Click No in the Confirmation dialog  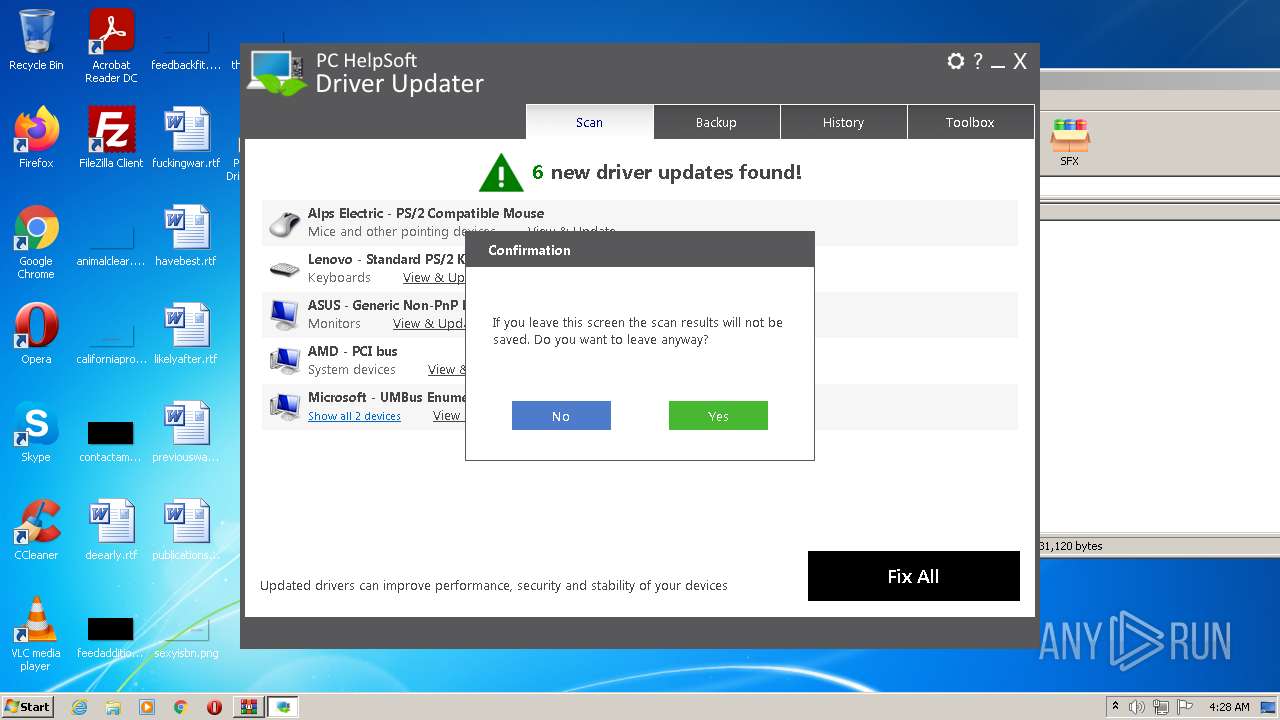(561, 416)
